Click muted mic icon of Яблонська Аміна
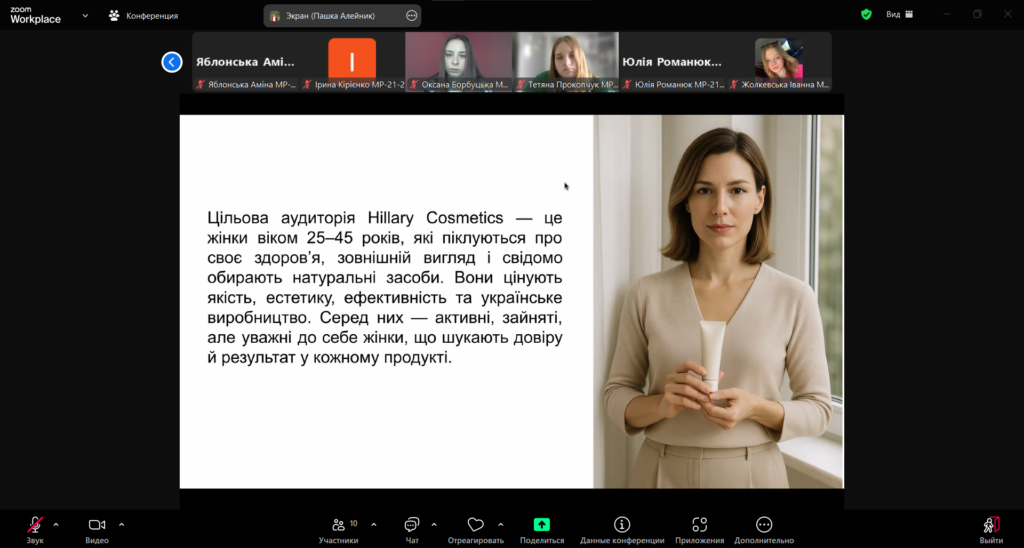Screen dimensions: 1024x548 201,85
